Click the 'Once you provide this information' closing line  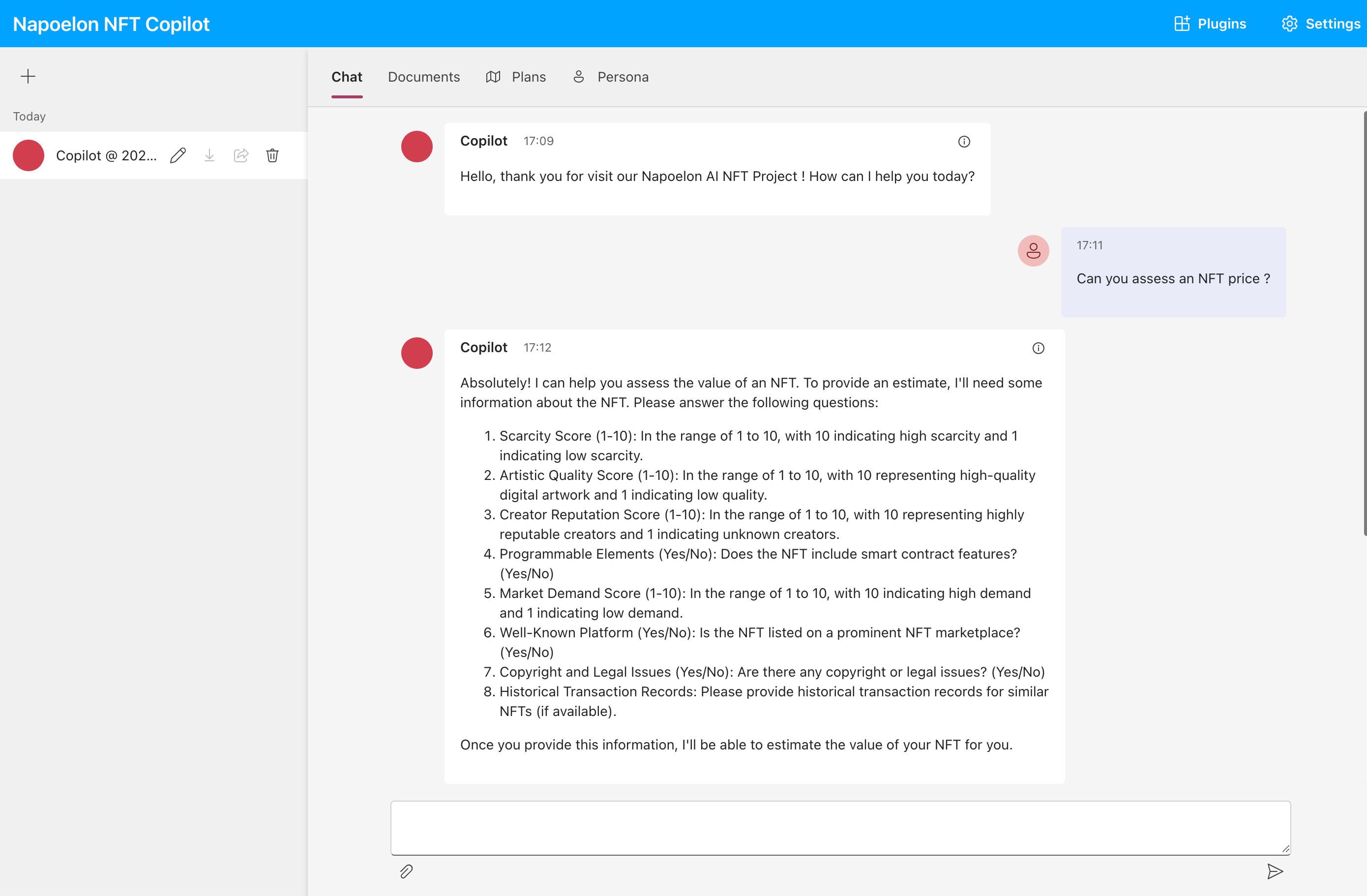(x=736, y=745)
